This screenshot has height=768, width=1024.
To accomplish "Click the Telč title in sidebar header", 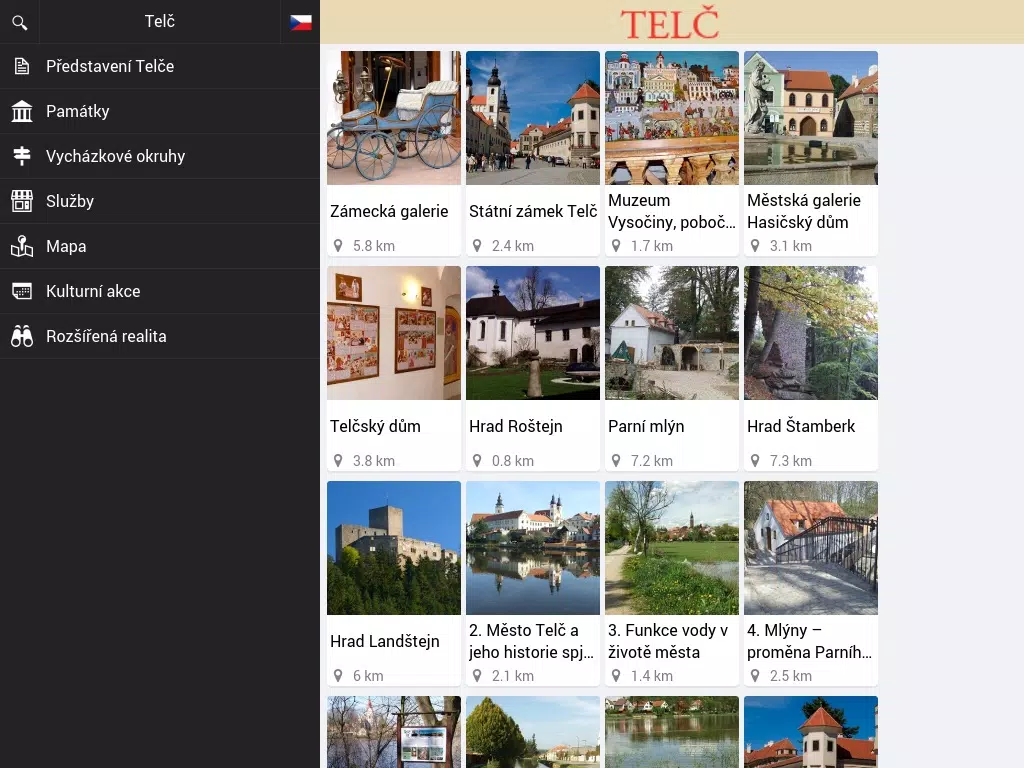I will 160,22.
